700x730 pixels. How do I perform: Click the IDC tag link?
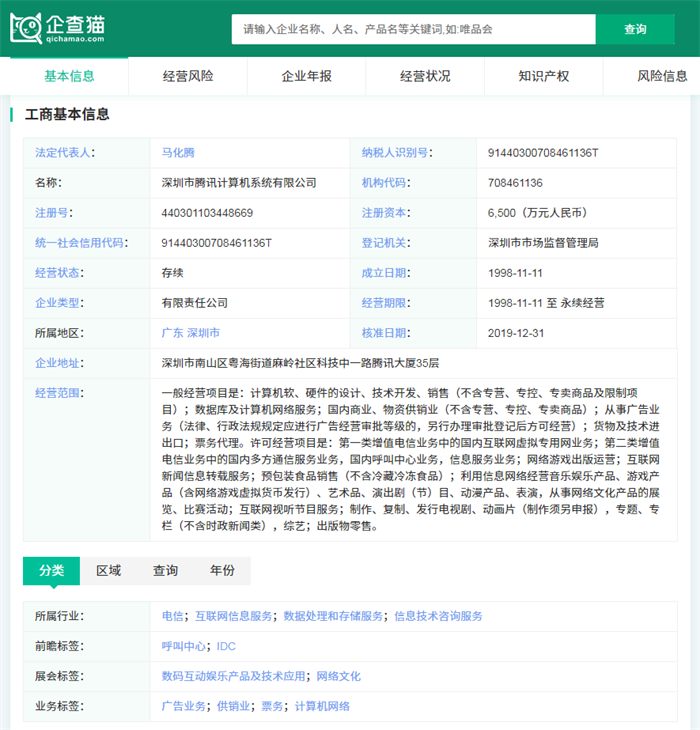point(226,646)
